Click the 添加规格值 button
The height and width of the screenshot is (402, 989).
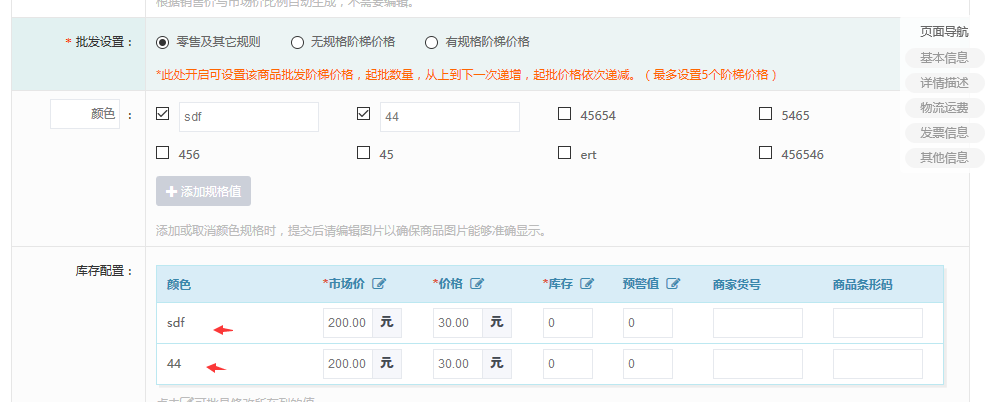(203, 191)
